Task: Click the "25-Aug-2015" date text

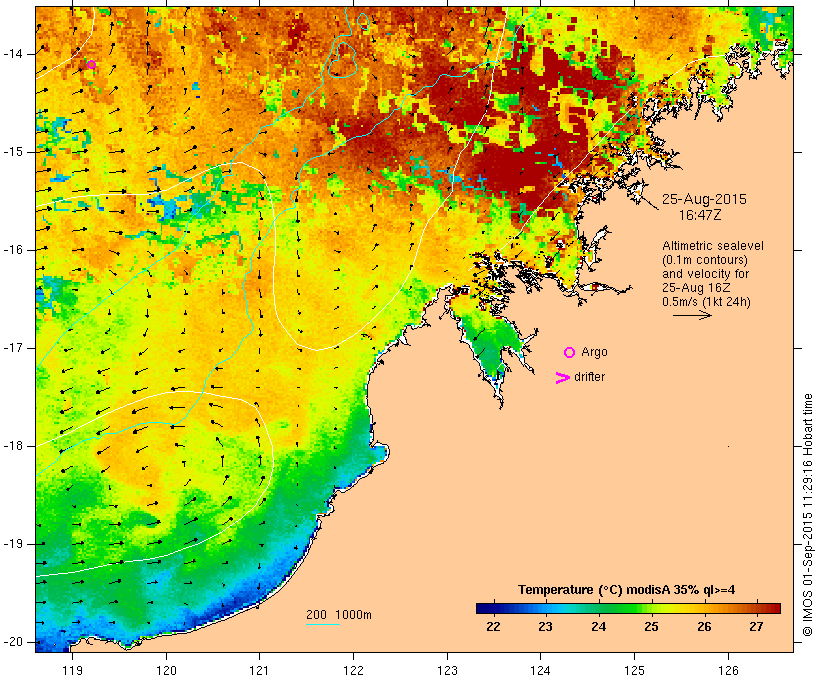Action: pos(704,199)
